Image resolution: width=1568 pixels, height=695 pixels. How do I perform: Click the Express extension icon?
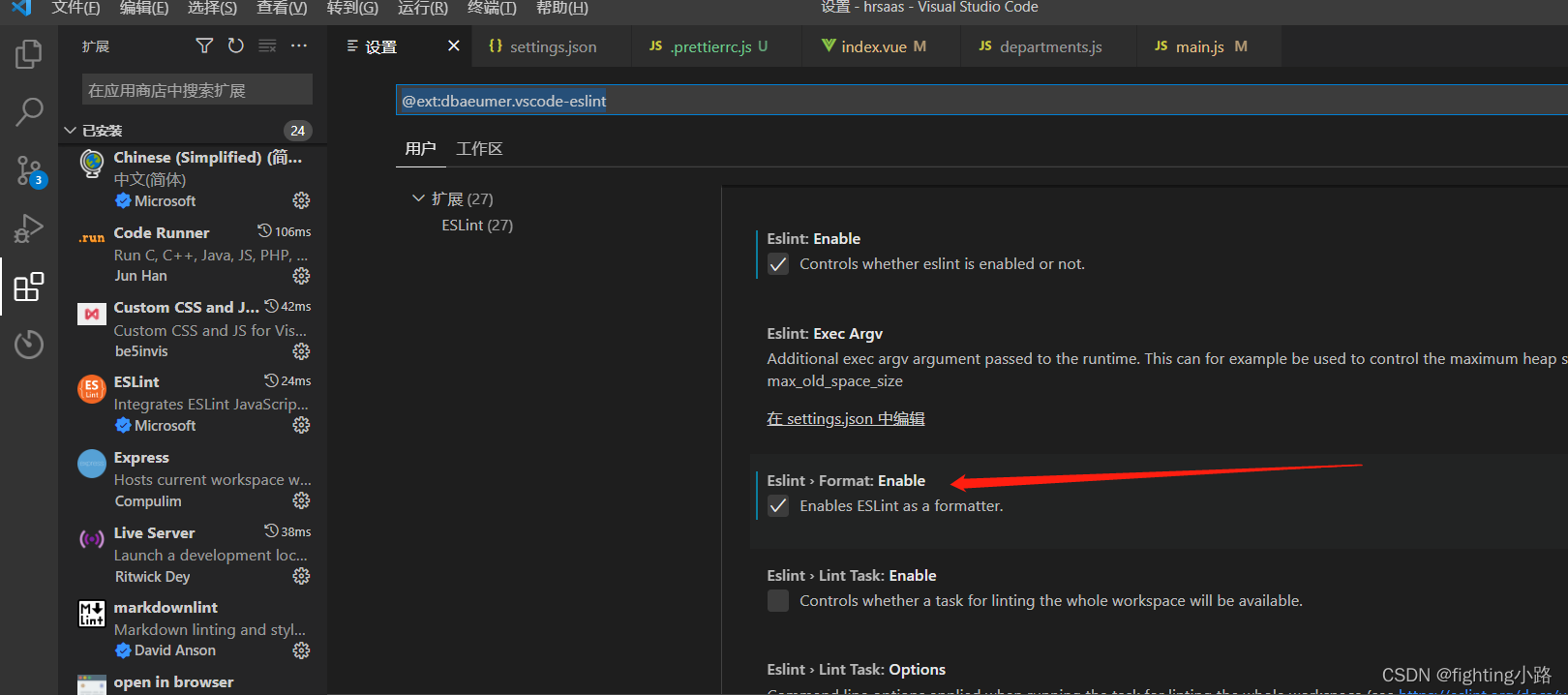coord(92,464)
